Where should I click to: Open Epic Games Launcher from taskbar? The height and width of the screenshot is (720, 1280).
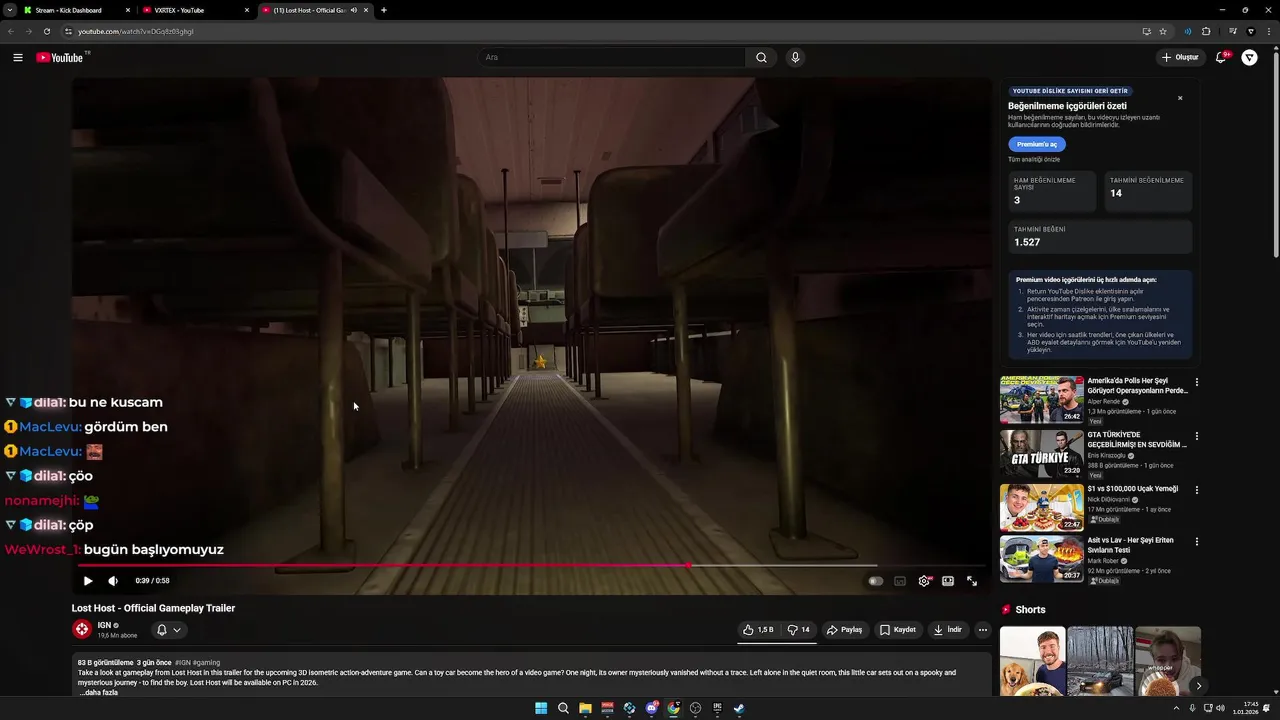[717, 708]
